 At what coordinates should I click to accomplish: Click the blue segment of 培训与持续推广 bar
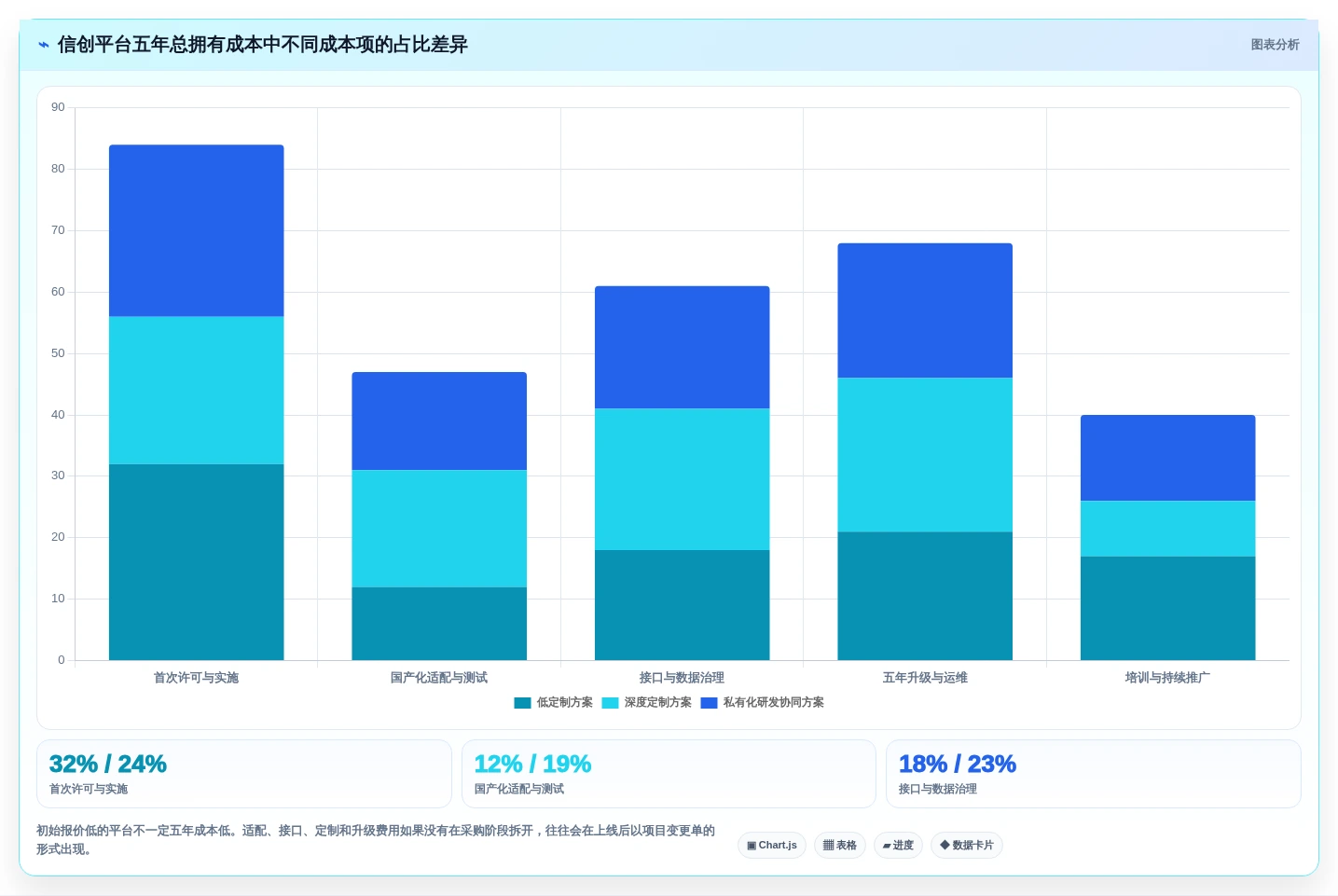pos(1168,458)
